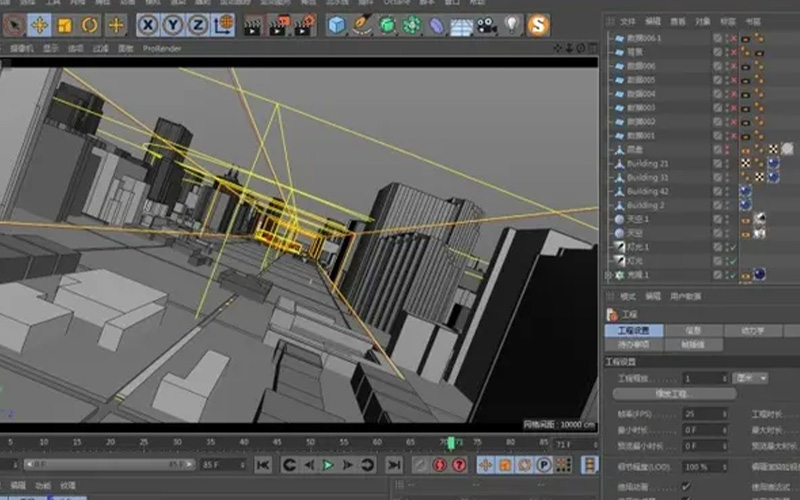Toggle visibility dots for Building 31

tap(727, 178)
